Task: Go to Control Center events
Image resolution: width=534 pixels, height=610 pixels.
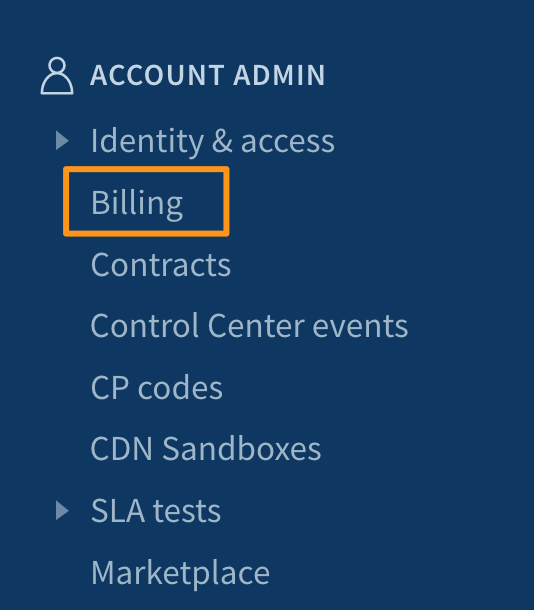Action: pyautogui.click(x=249, y=326)
